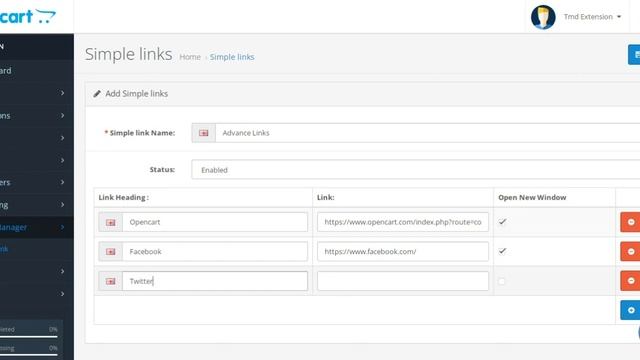Open the user avatar picture
The height and width of the screenshot is (360, 640).
[543, 17]
